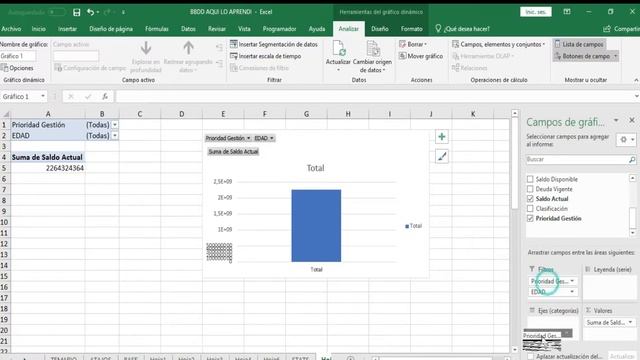Open Campos, elementos y conjuntos
This screenshot has width=640, height=360.
(x=498, y=44)
